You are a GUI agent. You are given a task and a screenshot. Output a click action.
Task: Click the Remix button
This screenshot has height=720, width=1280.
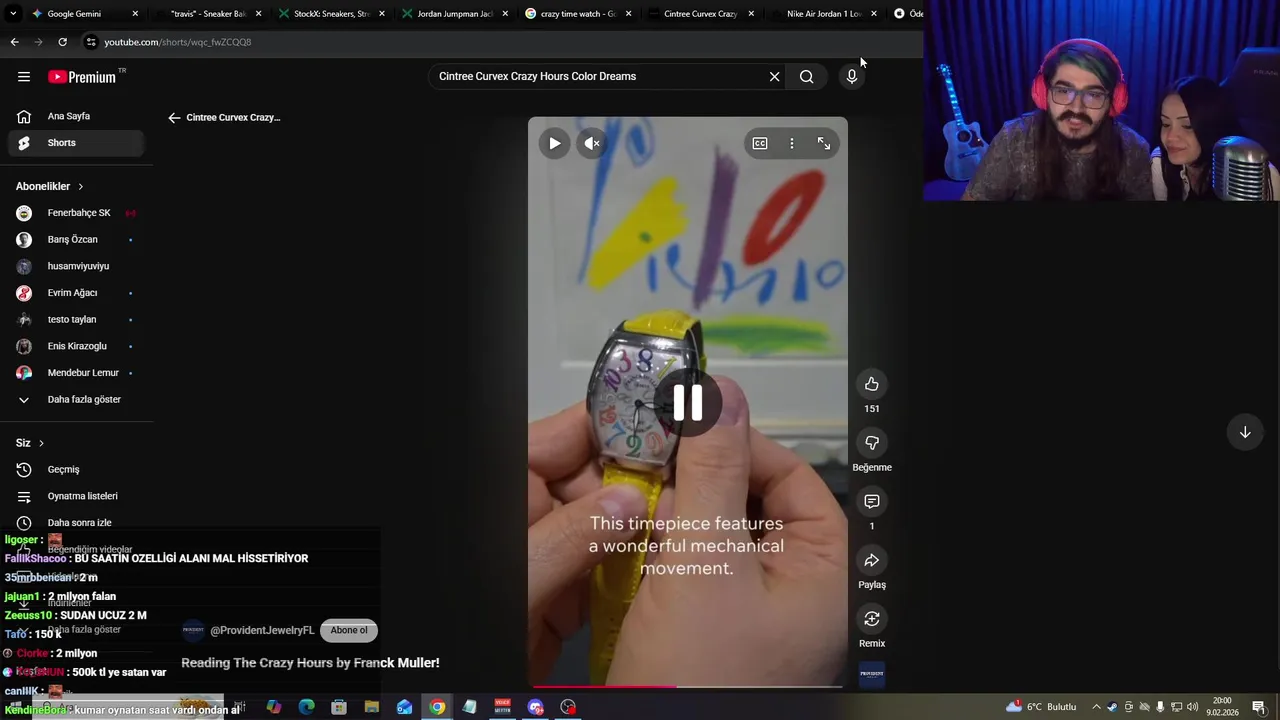[x=872, y=619]
